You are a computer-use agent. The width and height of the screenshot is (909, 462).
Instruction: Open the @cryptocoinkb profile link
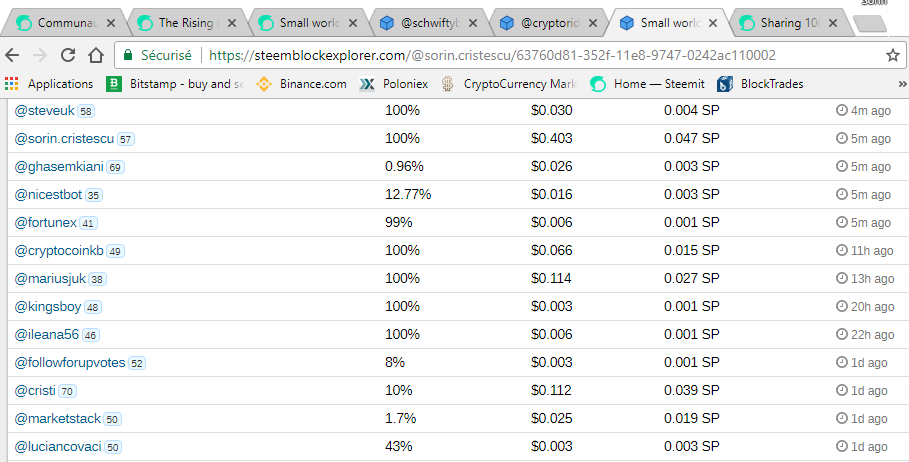click(x=59, y=250)
